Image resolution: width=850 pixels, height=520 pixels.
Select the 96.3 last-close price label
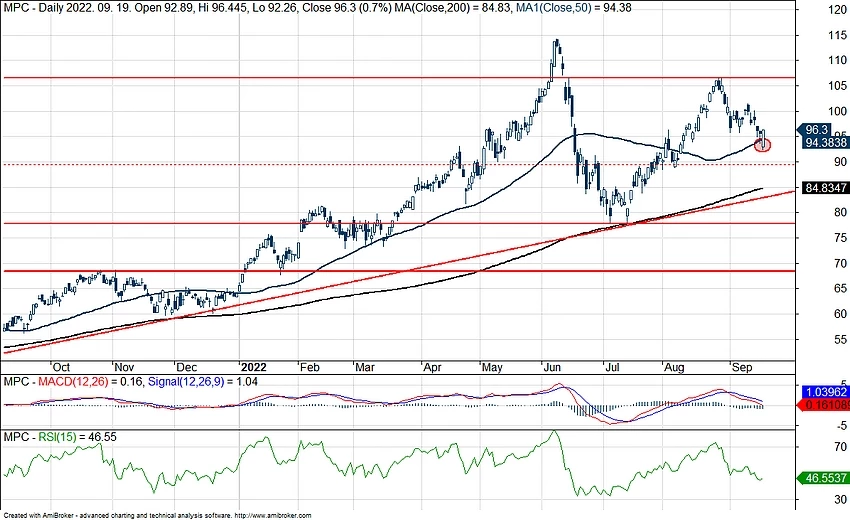coord(816,130)
